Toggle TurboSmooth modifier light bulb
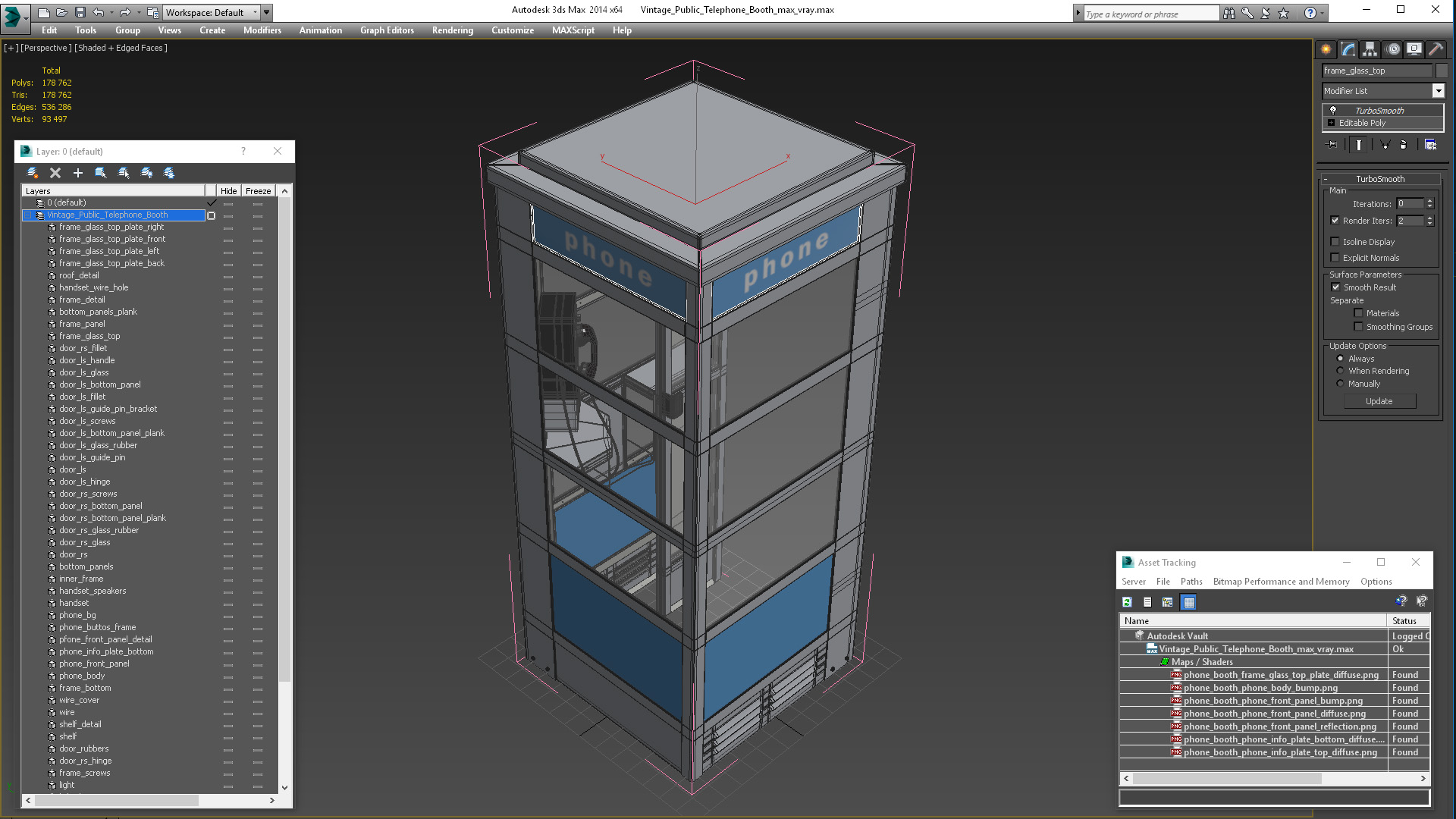The height and width of the screenshot is (819, 1456). tap(1333, 111)
